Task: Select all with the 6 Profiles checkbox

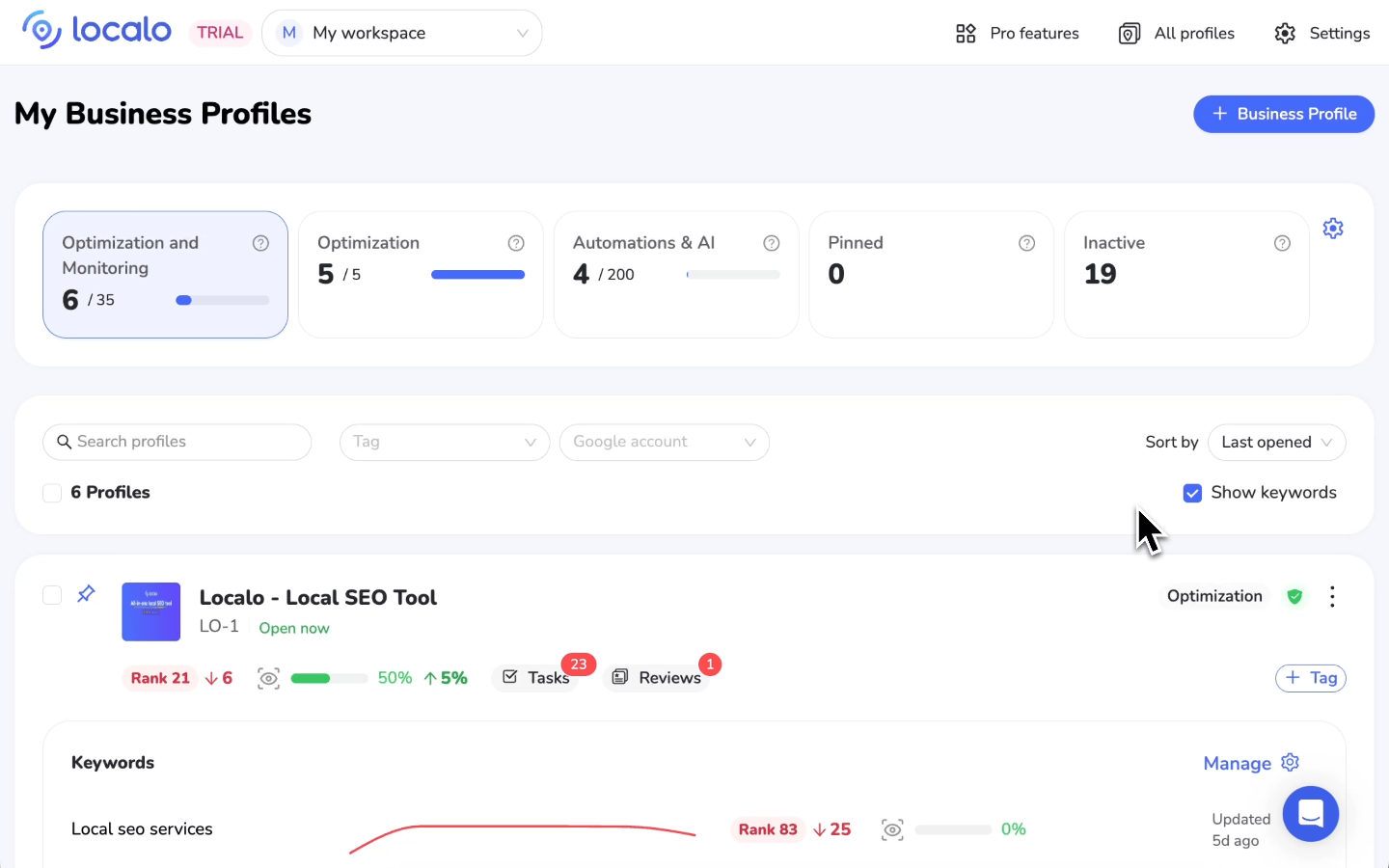Action: 52,493
